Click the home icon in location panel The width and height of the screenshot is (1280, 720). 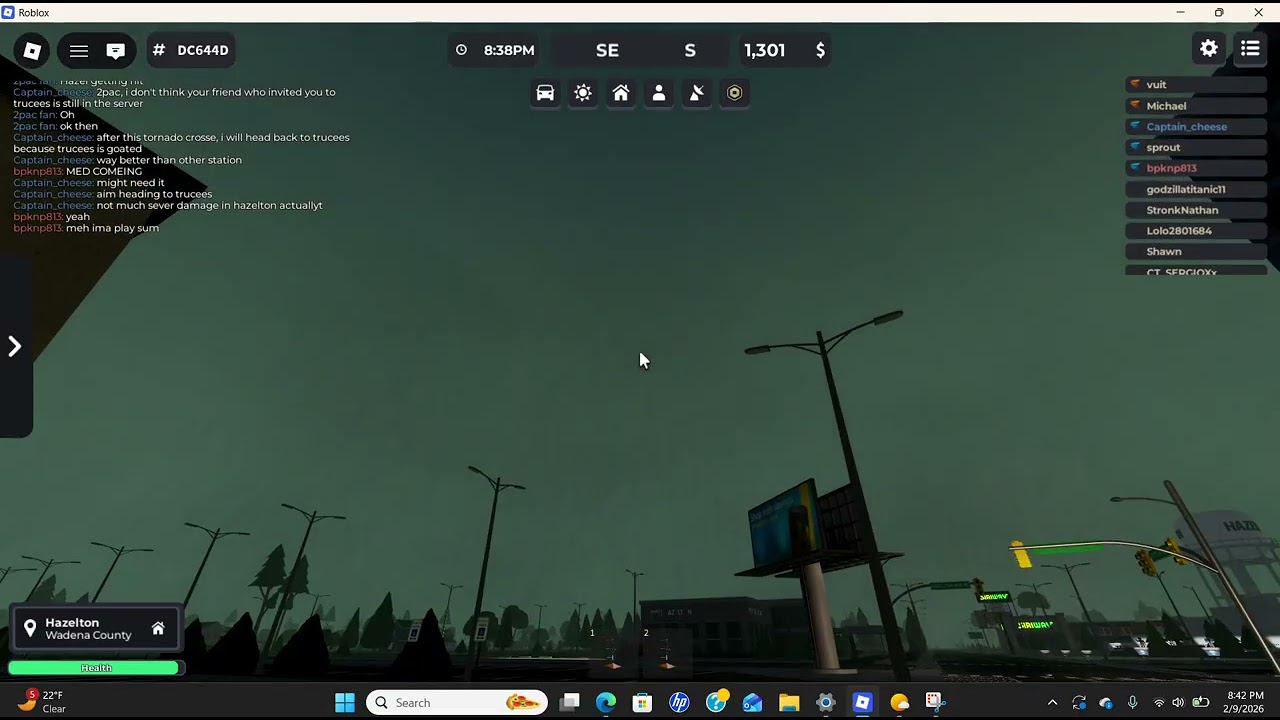158,629
